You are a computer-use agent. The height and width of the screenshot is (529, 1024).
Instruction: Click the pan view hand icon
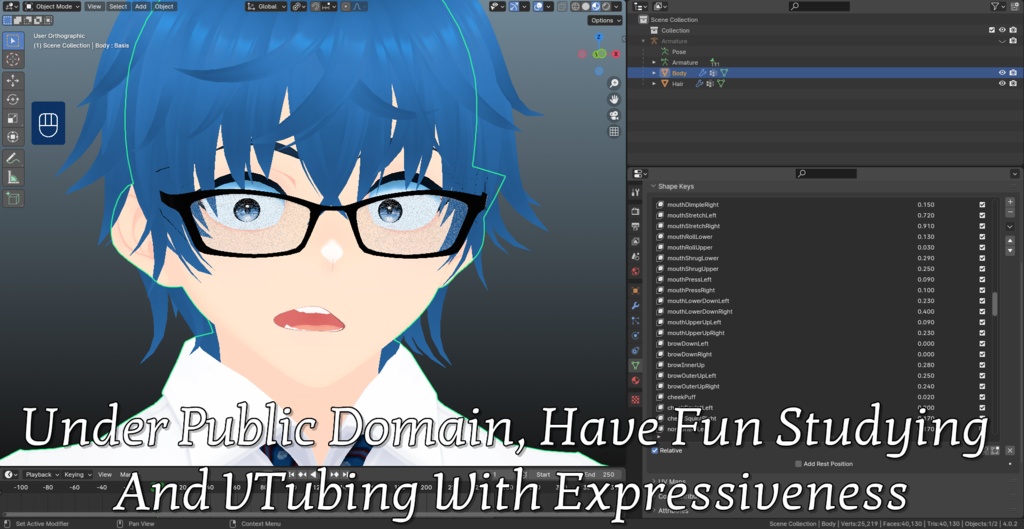(x=614, y=99)
